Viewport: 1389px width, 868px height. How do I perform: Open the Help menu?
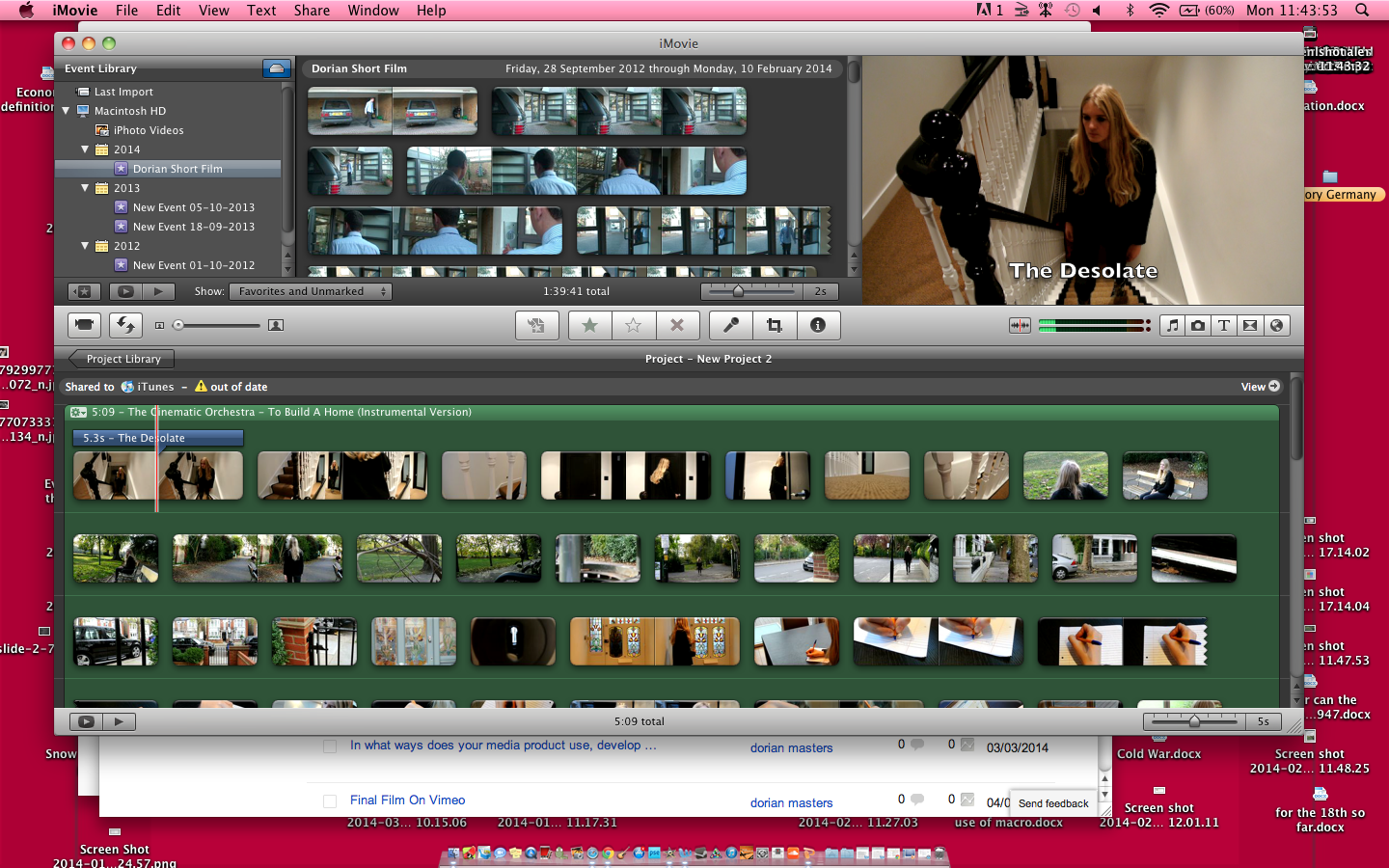(431, 11)
